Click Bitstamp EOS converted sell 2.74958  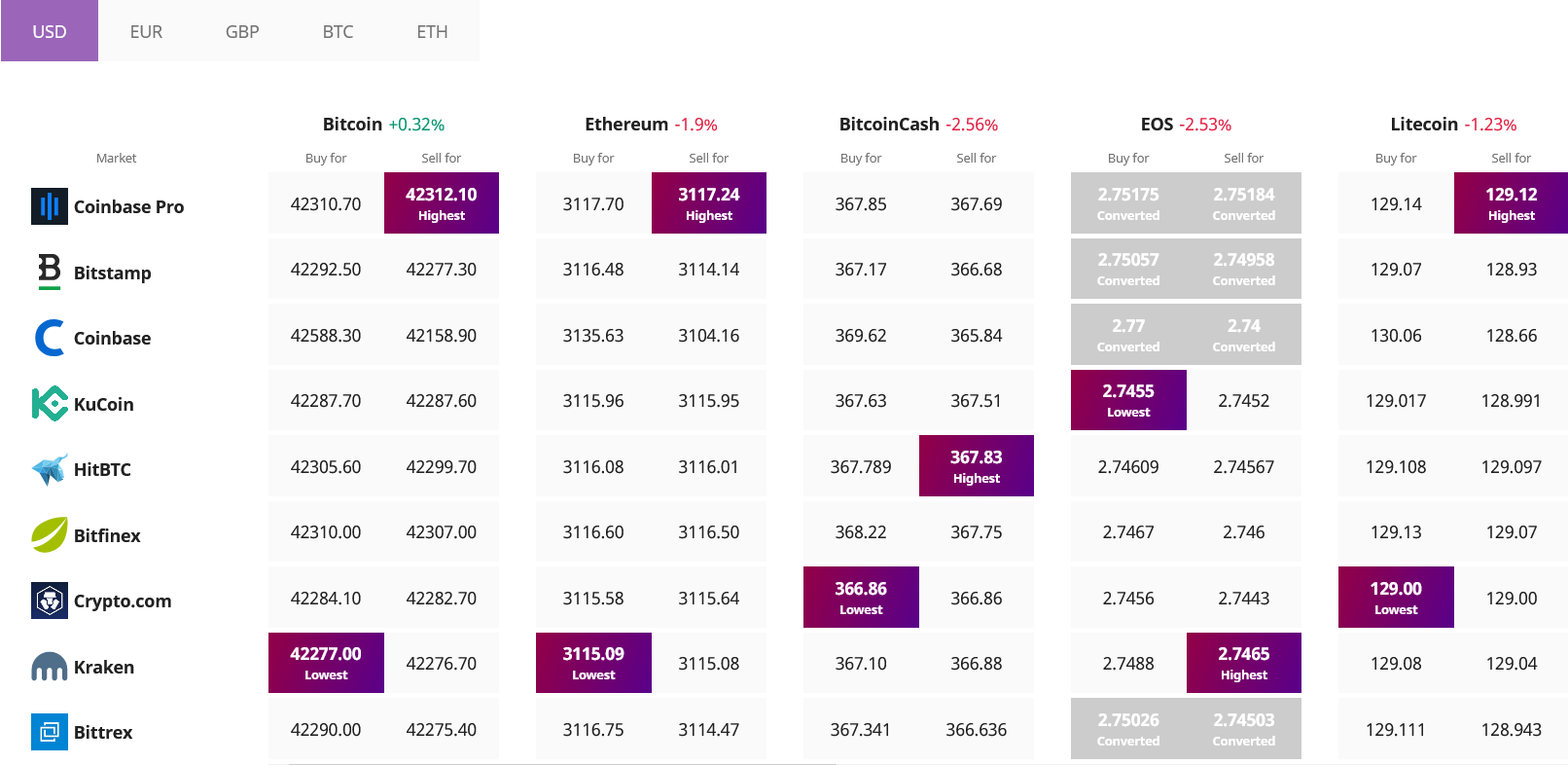tap(1244, 269)
